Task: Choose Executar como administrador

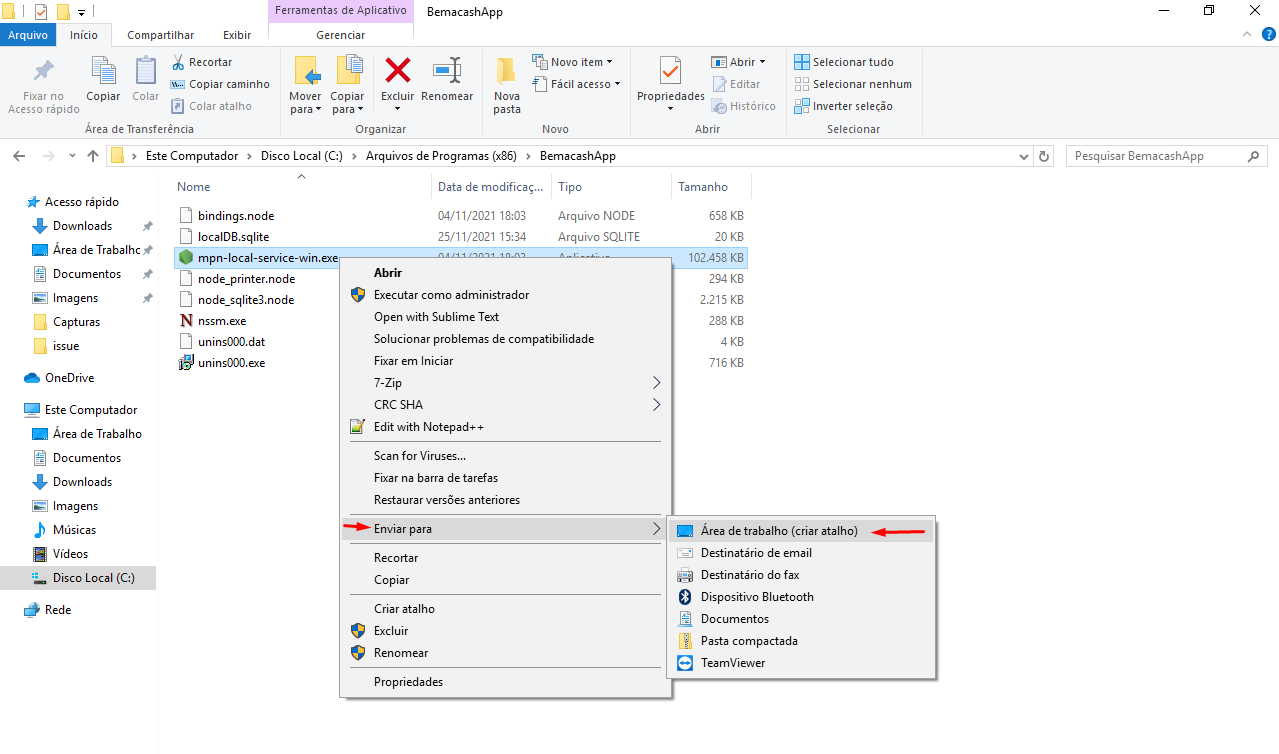Action: (505, 295)
